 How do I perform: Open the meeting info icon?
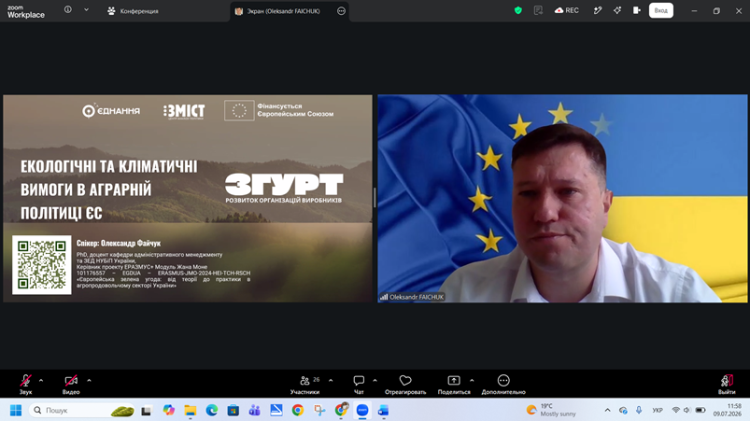[x=68, y=10]
